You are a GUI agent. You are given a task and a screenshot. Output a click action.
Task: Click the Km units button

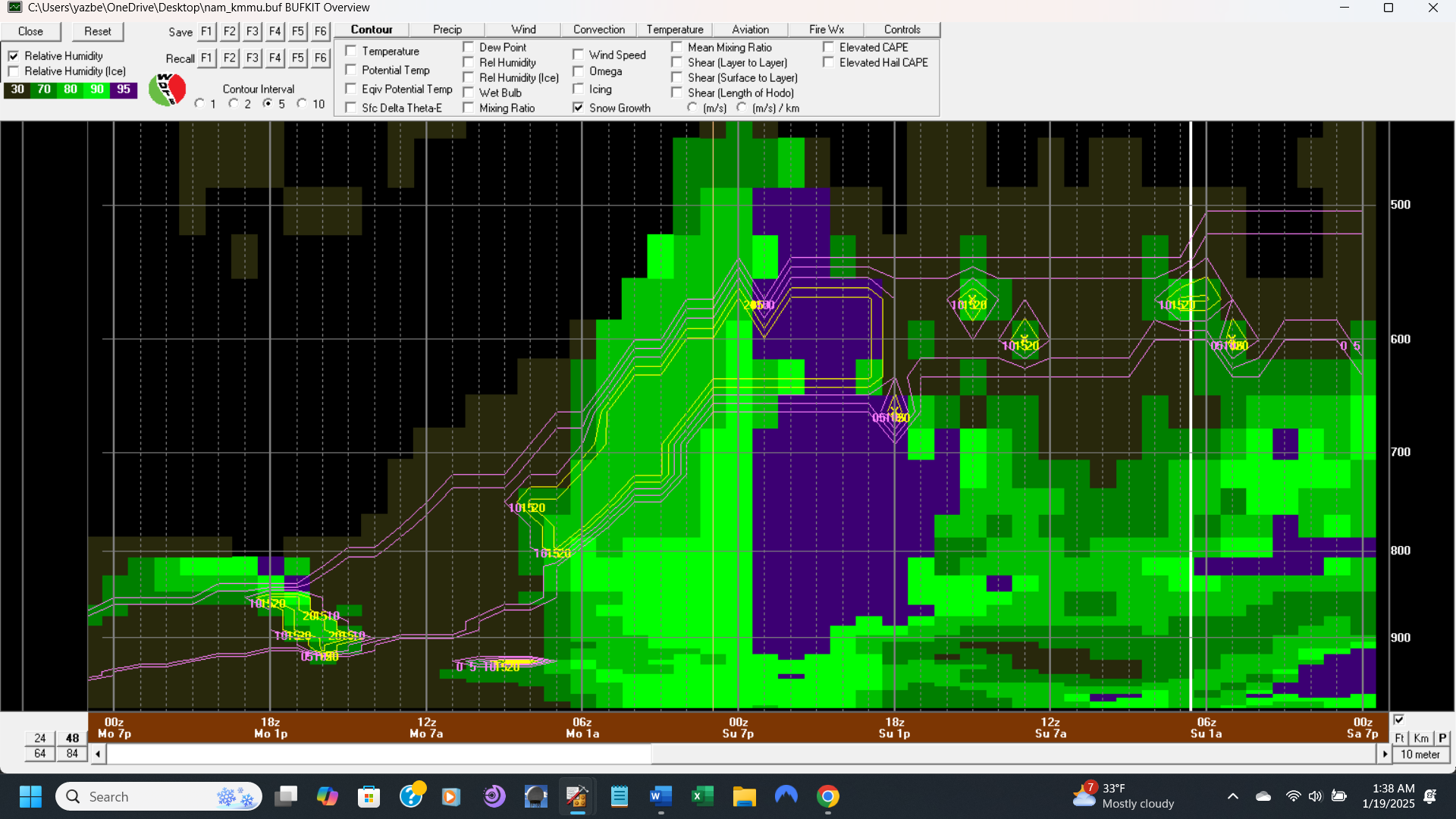point(1421,738)
